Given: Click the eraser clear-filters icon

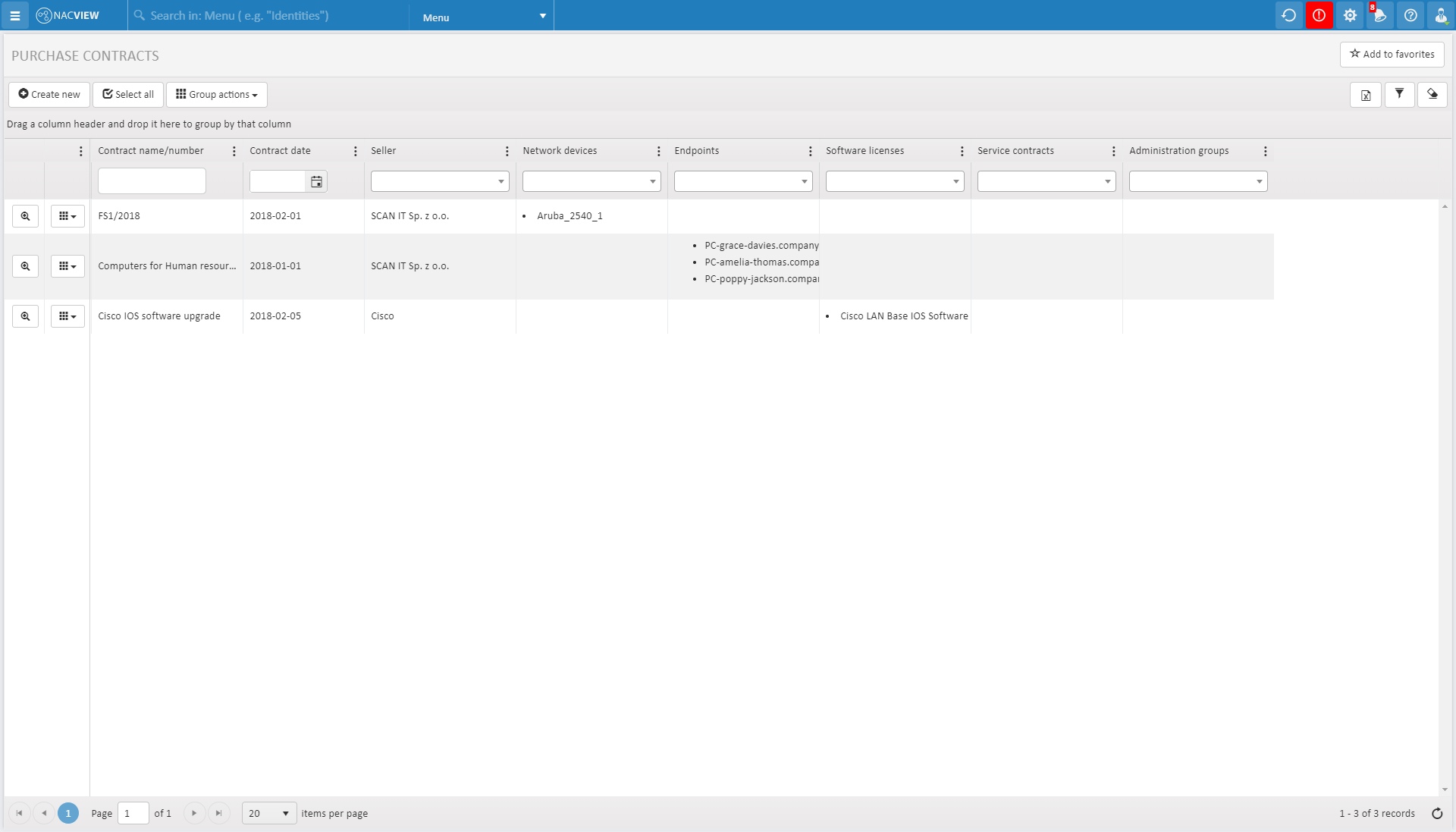Looking at the screenshot, I should [x=1432, y=94].
